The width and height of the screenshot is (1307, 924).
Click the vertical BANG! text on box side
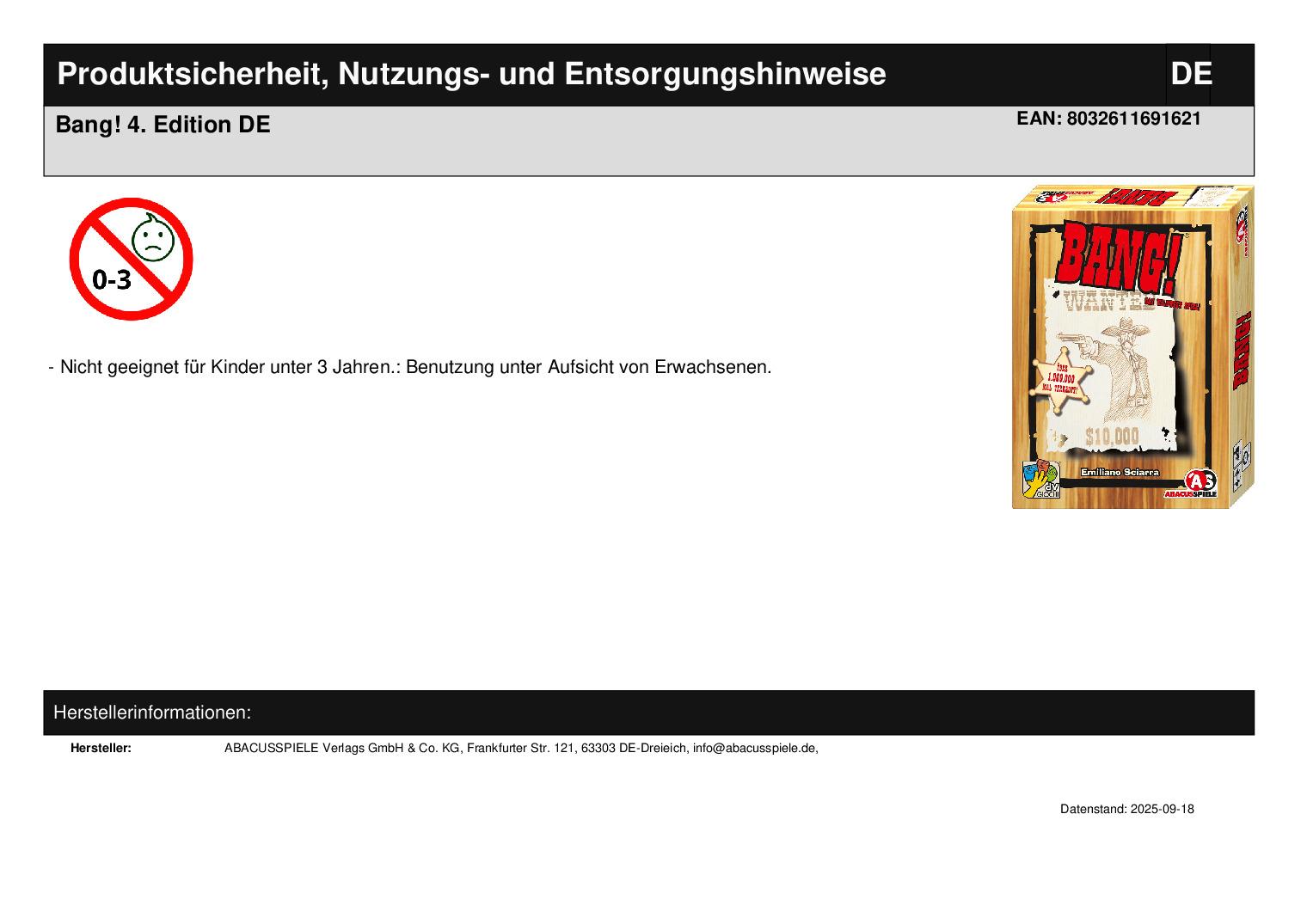point(1243,352)
